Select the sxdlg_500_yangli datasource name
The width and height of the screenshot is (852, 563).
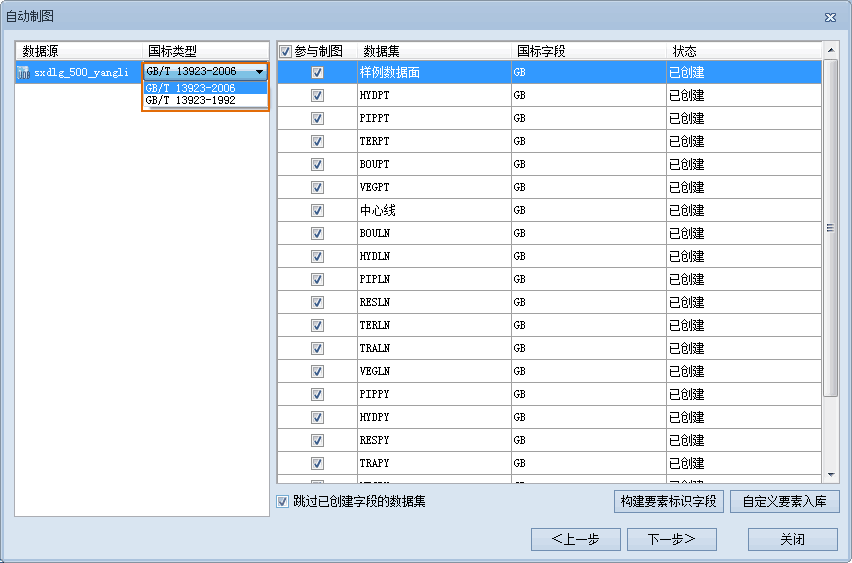82,72
